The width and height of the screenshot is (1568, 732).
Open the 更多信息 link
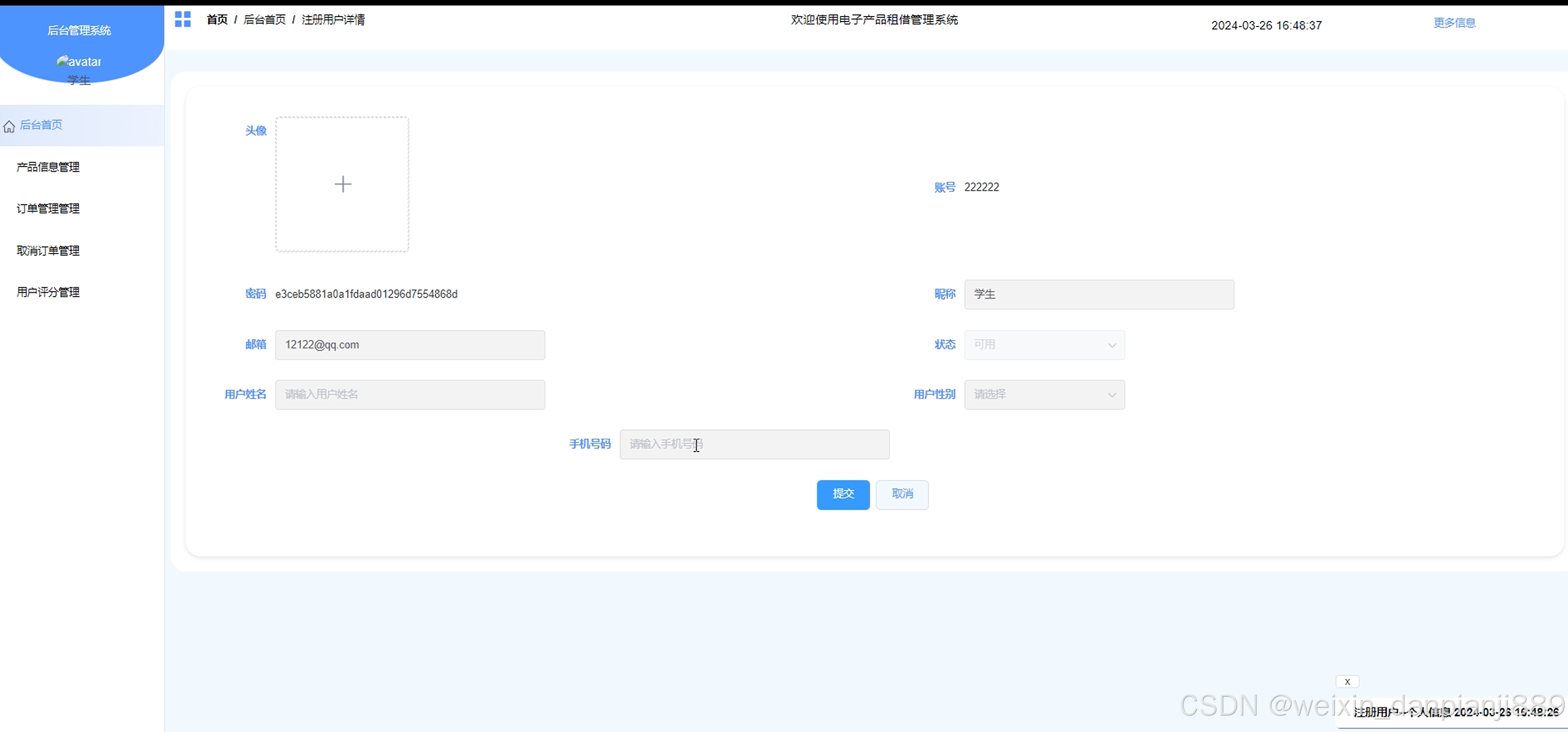[1454, 23]
